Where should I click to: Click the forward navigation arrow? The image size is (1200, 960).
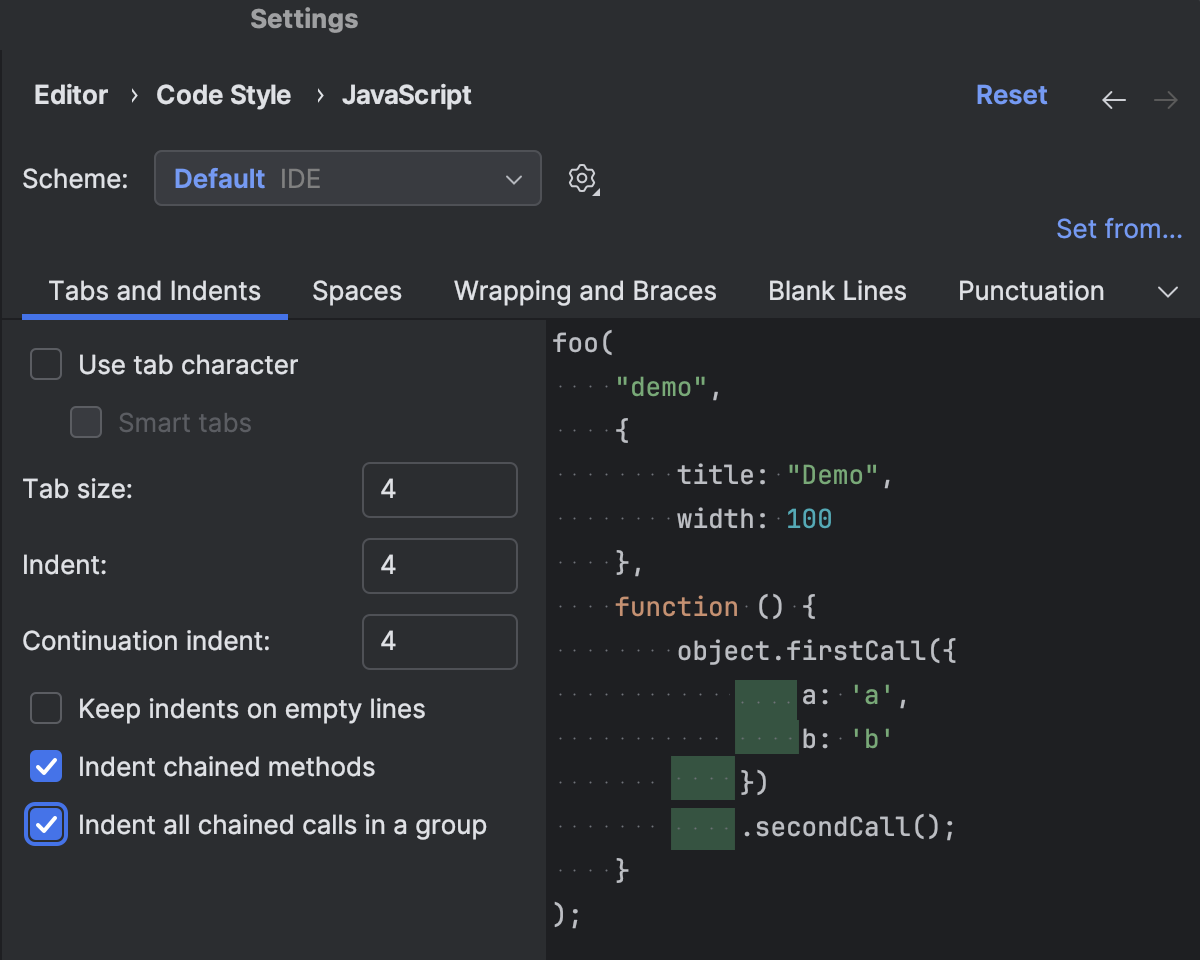(1165, 99)
